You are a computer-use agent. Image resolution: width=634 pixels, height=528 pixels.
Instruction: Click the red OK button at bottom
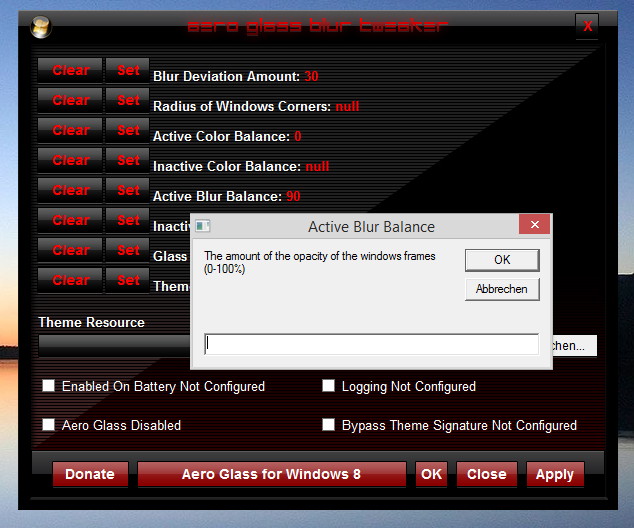pos(431,474)
